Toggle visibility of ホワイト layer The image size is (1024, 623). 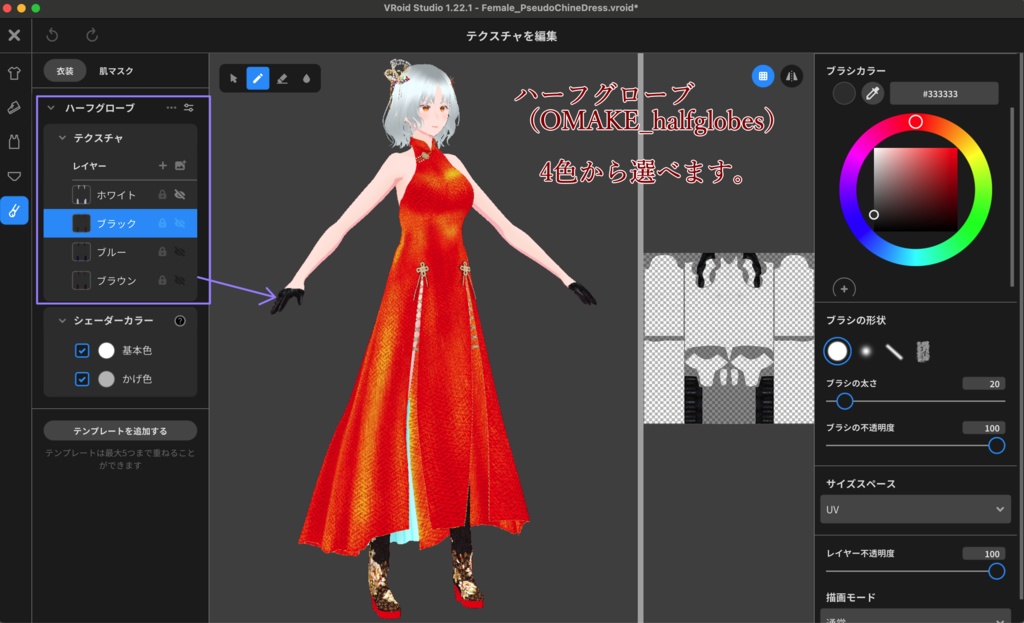(180, 195)
